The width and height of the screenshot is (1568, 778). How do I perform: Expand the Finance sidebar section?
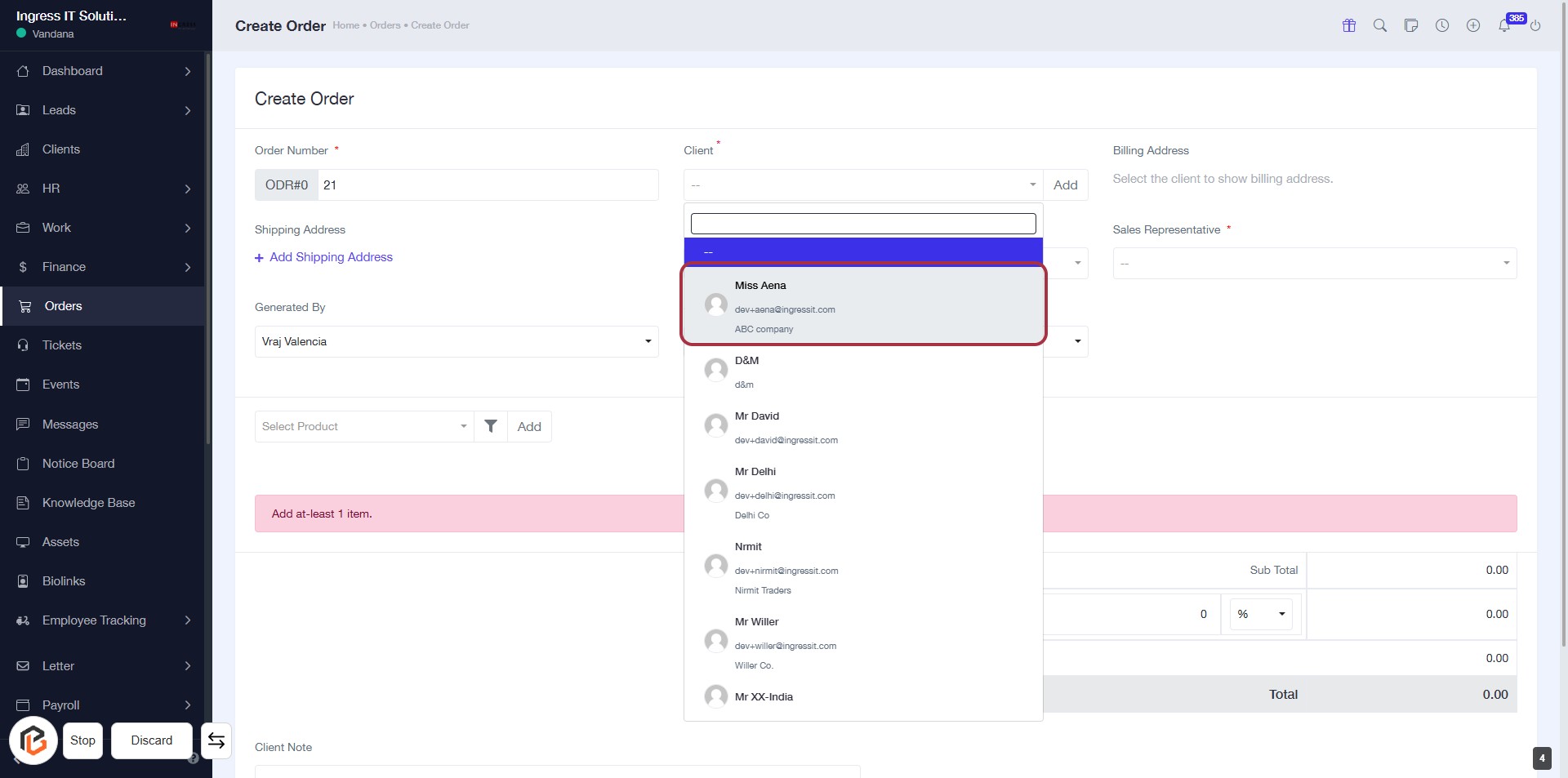click(103, 267)
